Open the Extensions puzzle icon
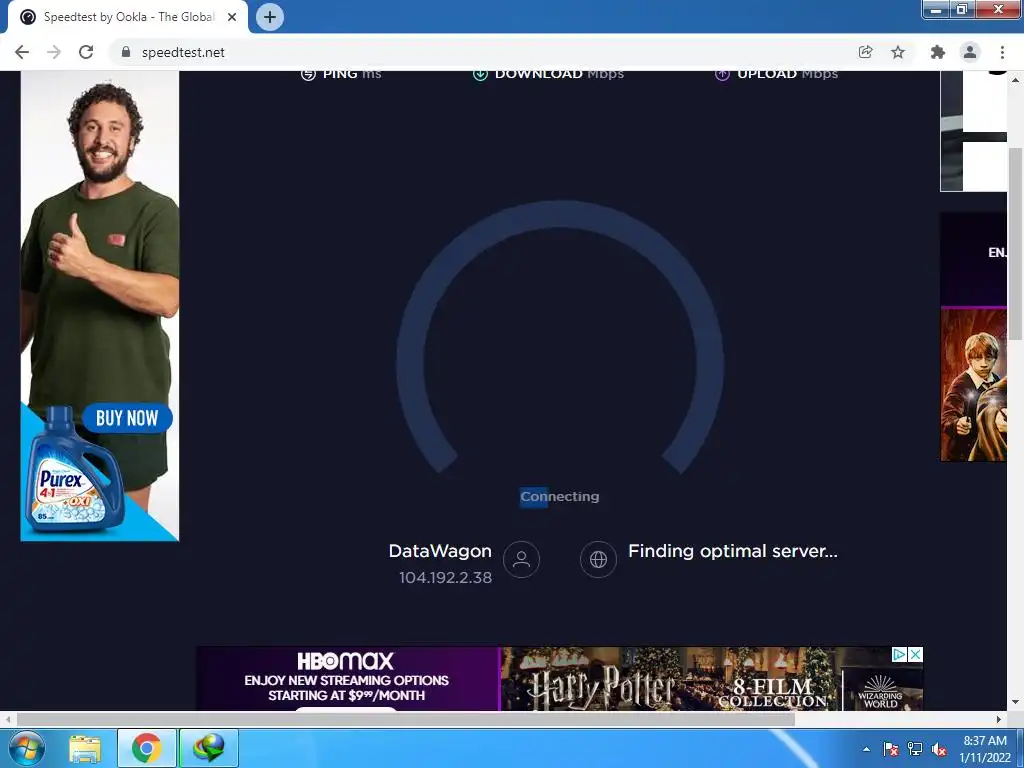 point(938,52)
